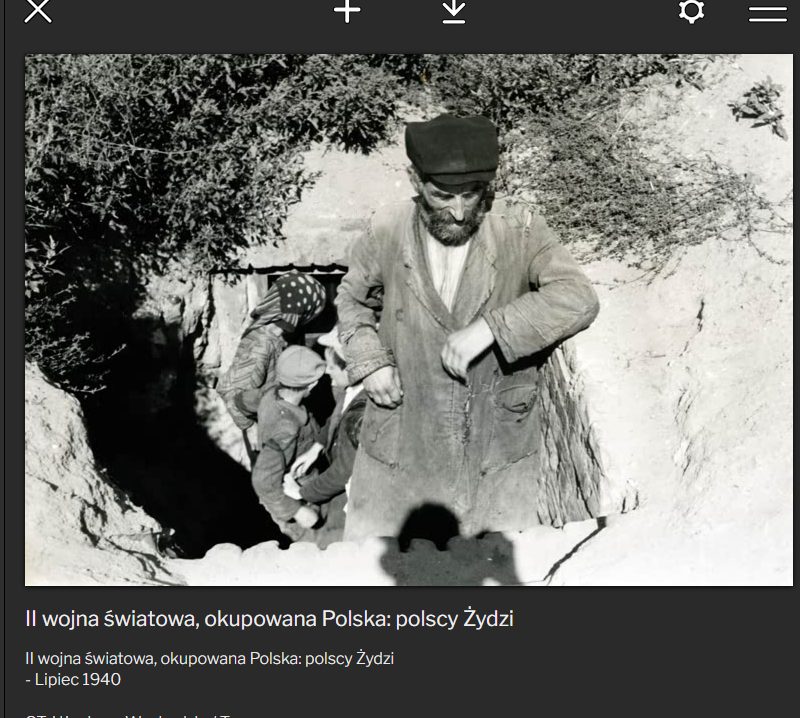
Task: Open settings via the gear icon
Action: coord(691,11)
